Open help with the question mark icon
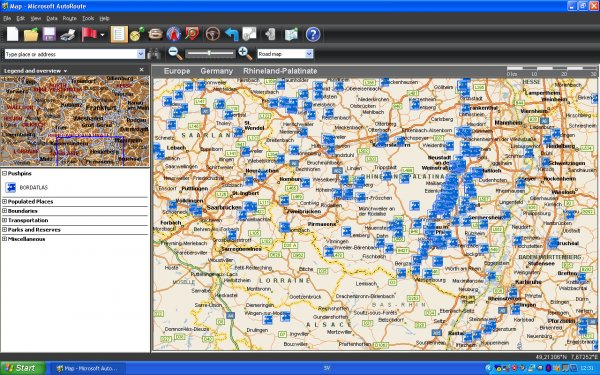 313,34
